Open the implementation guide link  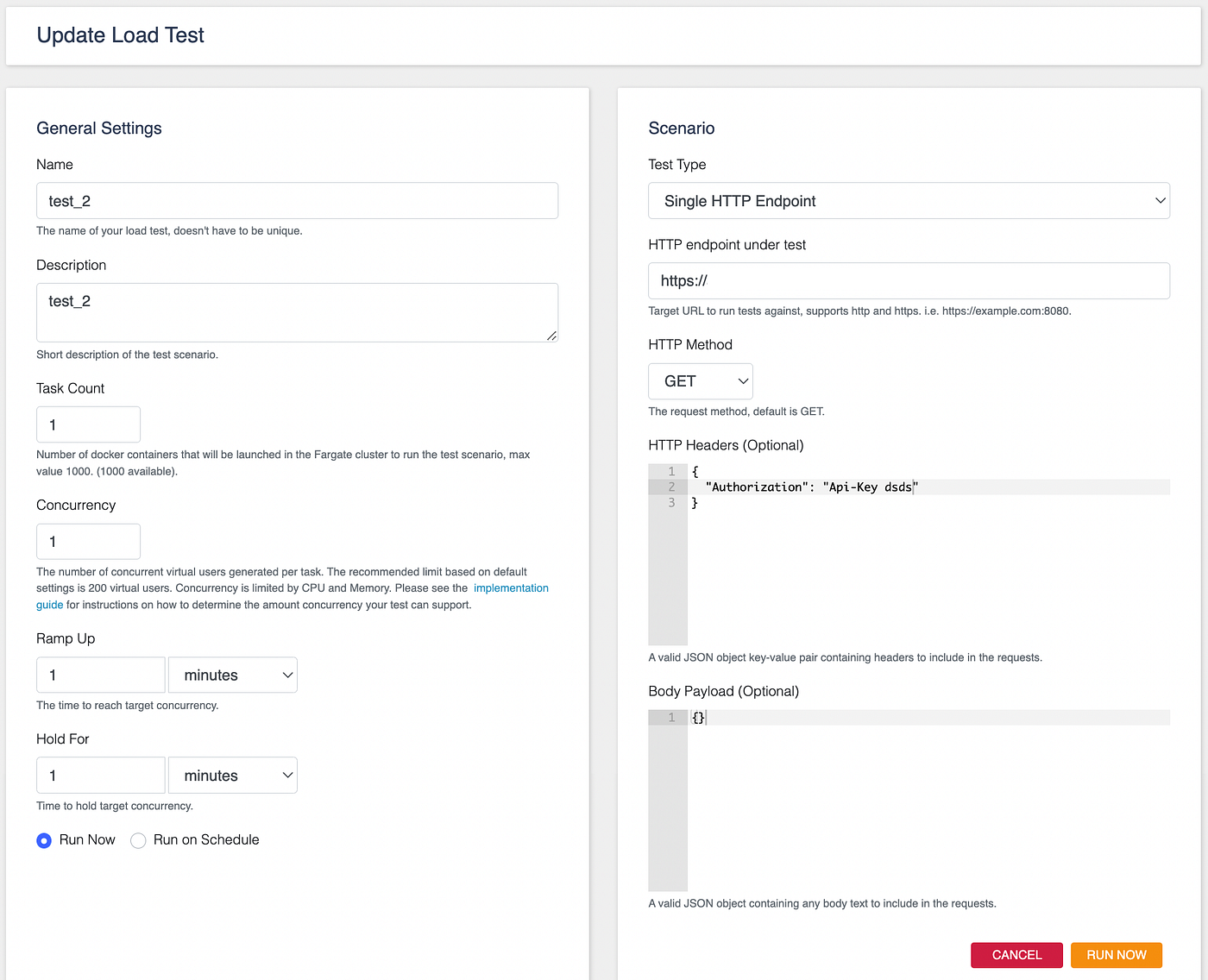(511, 587)
